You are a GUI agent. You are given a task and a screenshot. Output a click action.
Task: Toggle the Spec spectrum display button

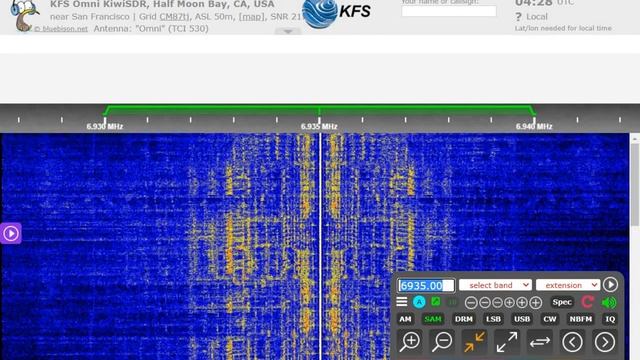(x=562, y=302)
